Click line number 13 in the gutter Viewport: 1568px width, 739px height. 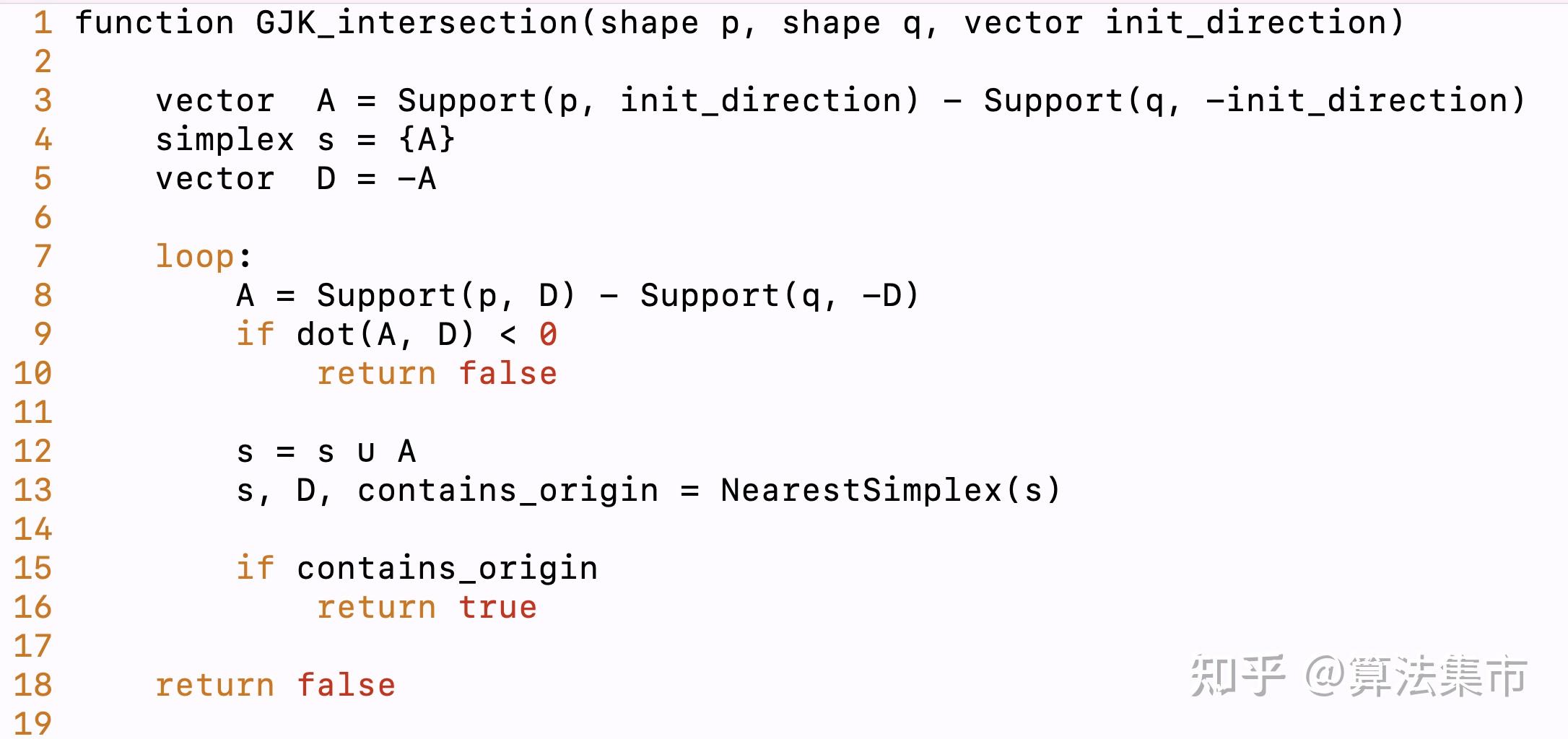click(33, 491)
